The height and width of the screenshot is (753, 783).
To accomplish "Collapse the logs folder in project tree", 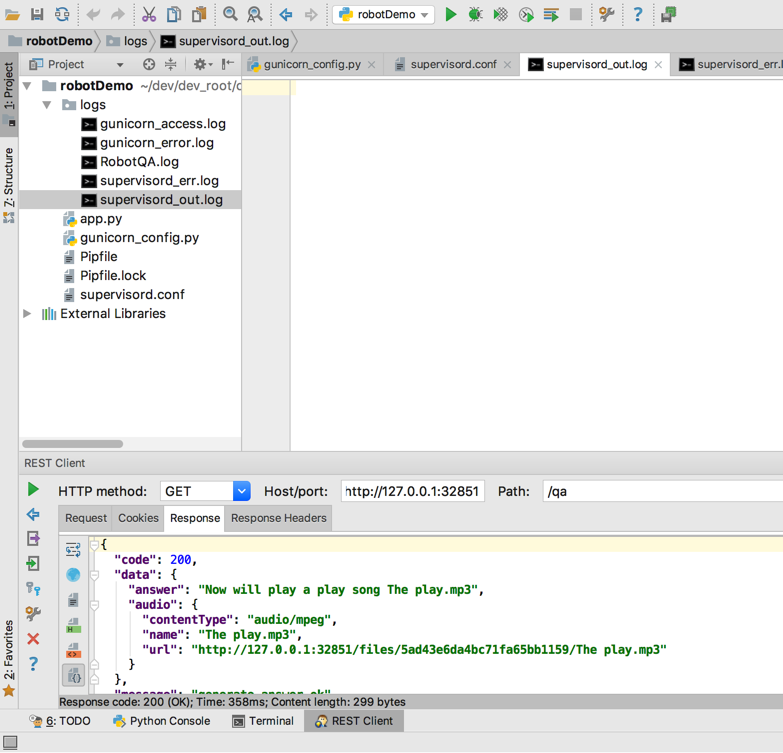I will pos(46,105).
